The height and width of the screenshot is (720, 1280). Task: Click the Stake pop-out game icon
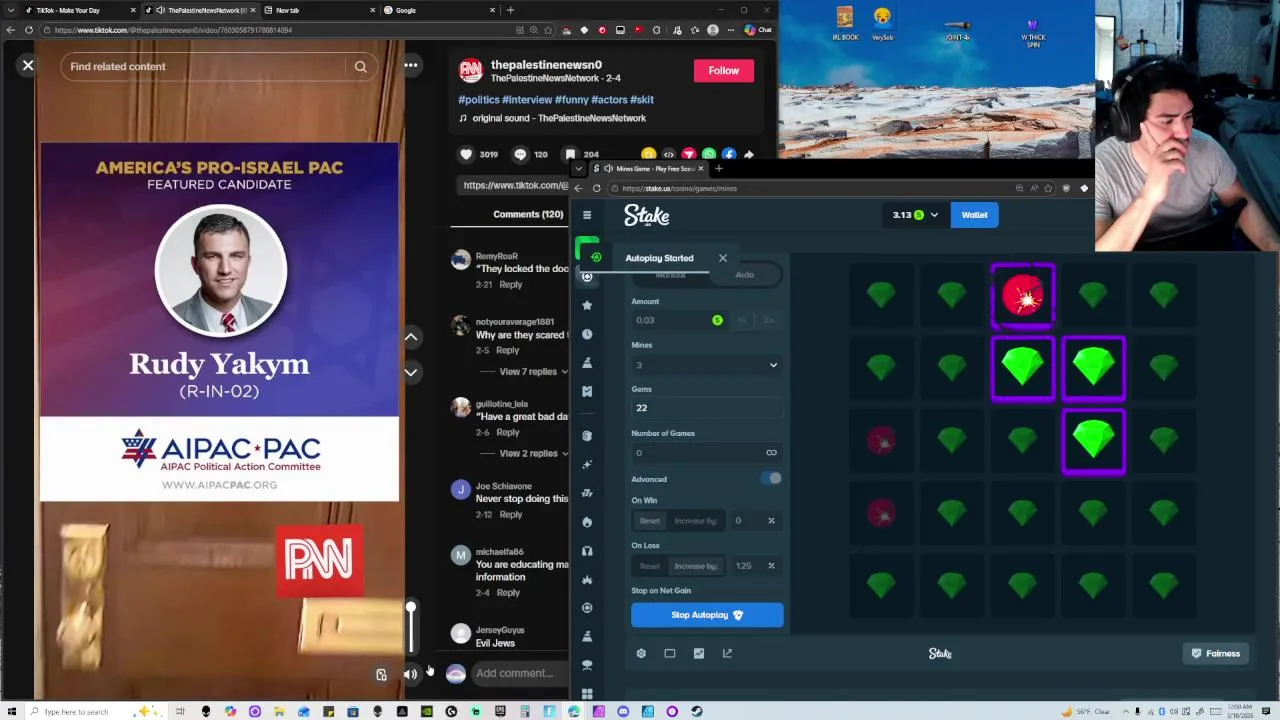tap(727, 654)
